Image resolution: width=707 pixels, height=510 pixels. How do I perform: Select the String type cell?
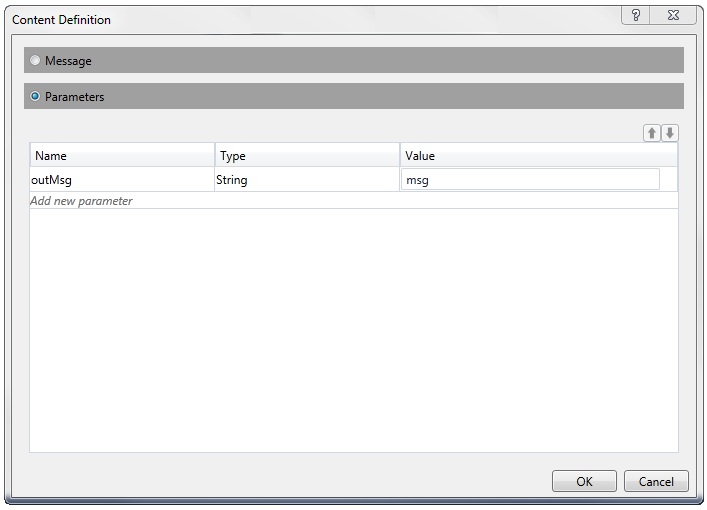(307, 180)
